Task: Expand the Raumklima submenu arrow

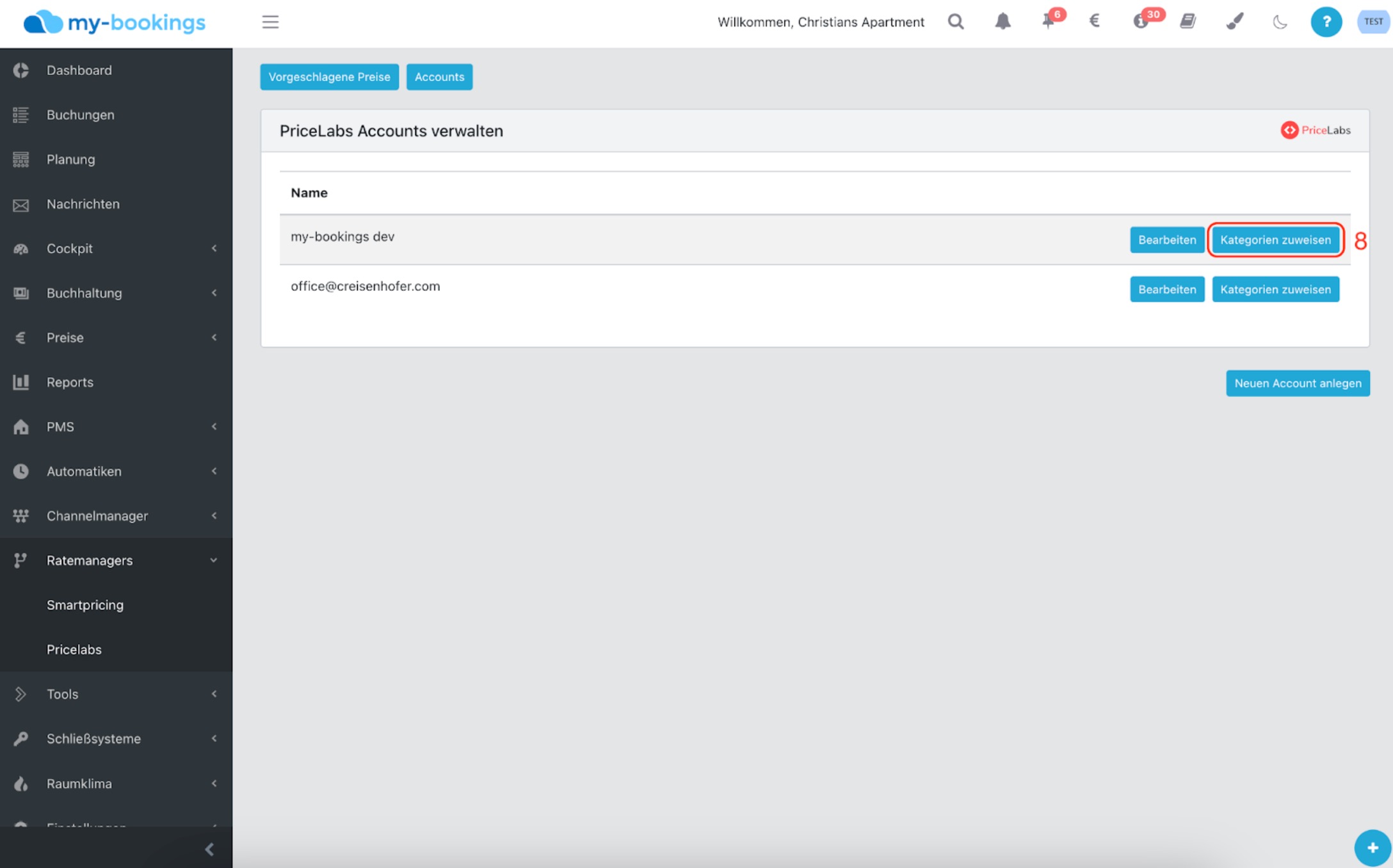Action: pyautogui.click(x=214, y=784)
